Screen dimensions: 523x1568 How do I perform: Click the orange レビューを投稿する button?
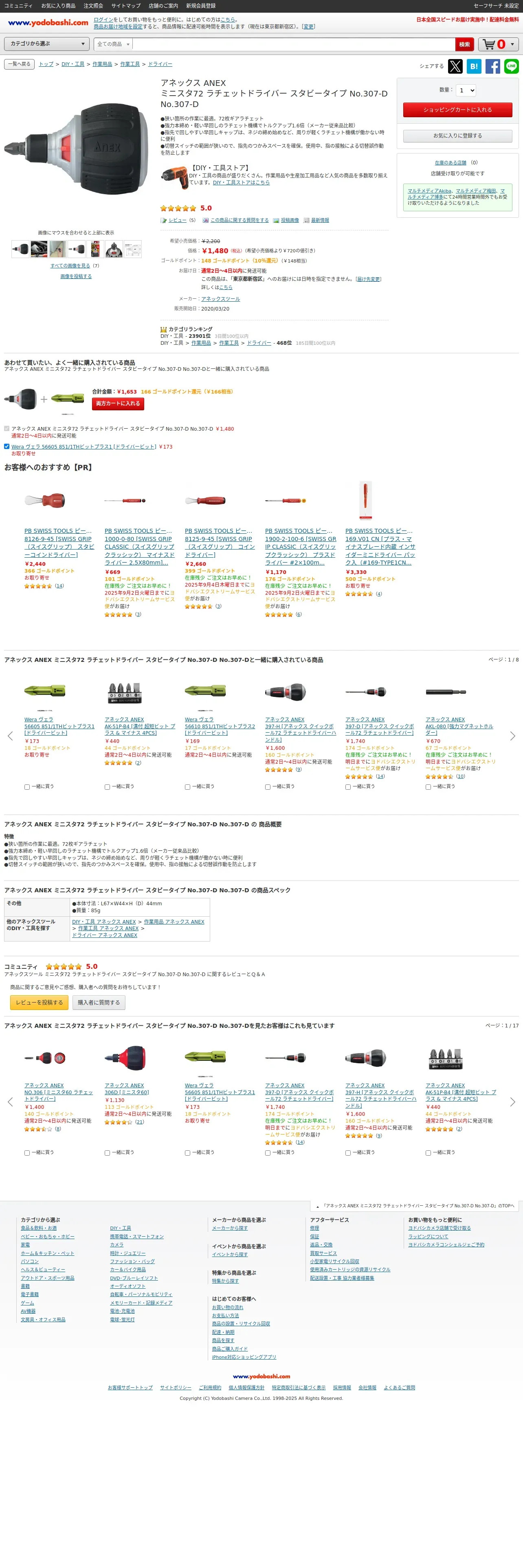(39, 1003)
